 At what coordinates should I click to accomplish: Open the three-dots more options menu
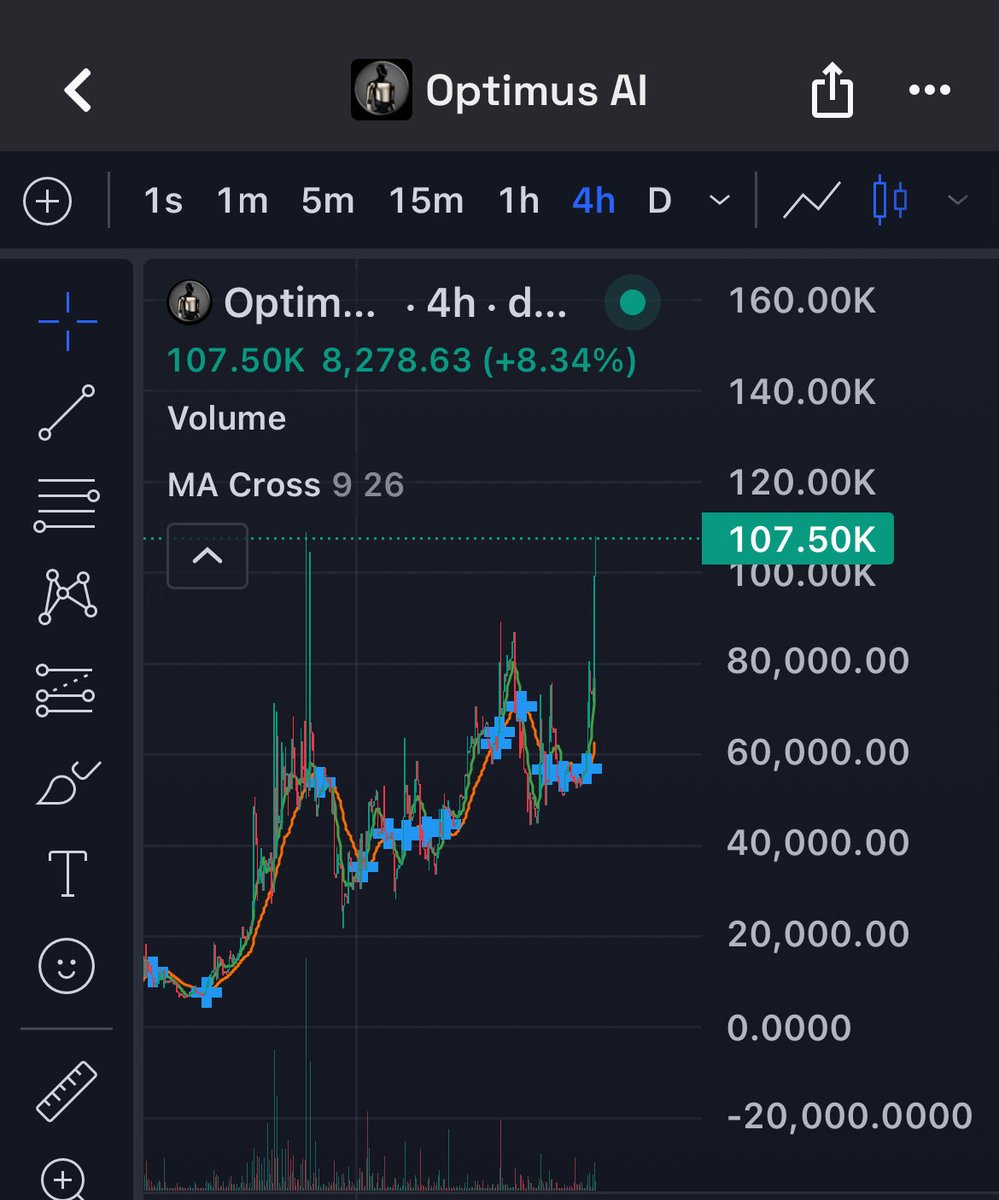click(x=929, y=90)
